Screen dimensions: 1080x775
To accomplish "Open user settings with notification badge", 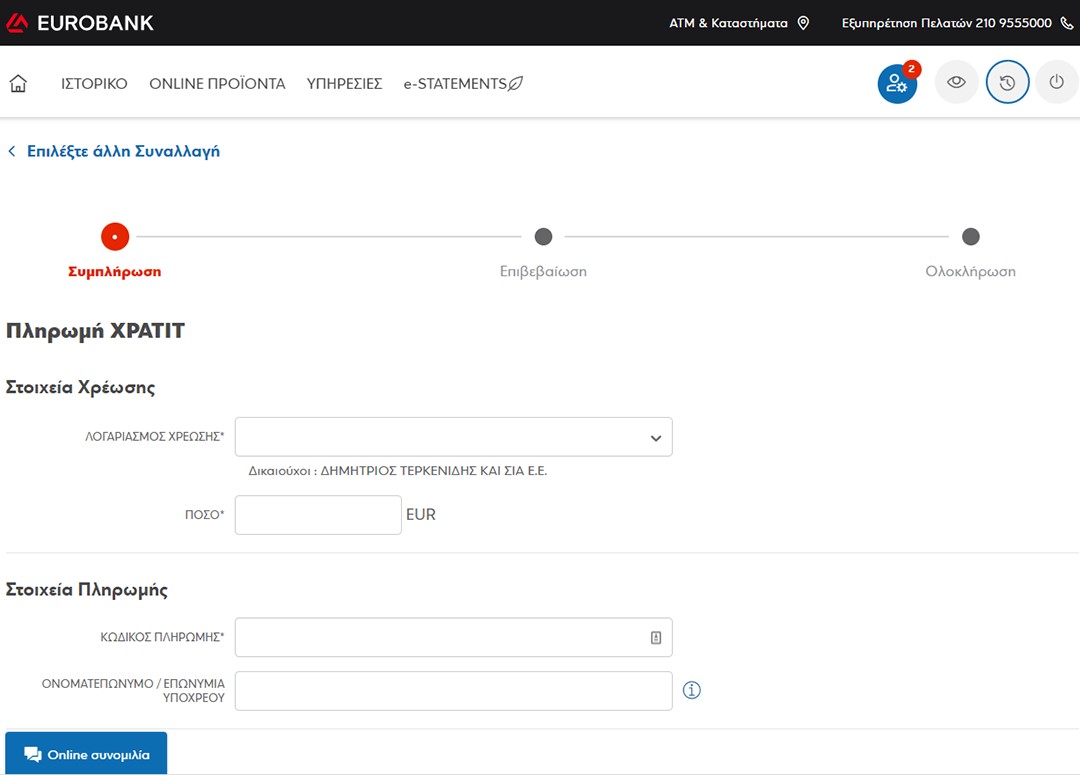I will [x=897, y=84].
